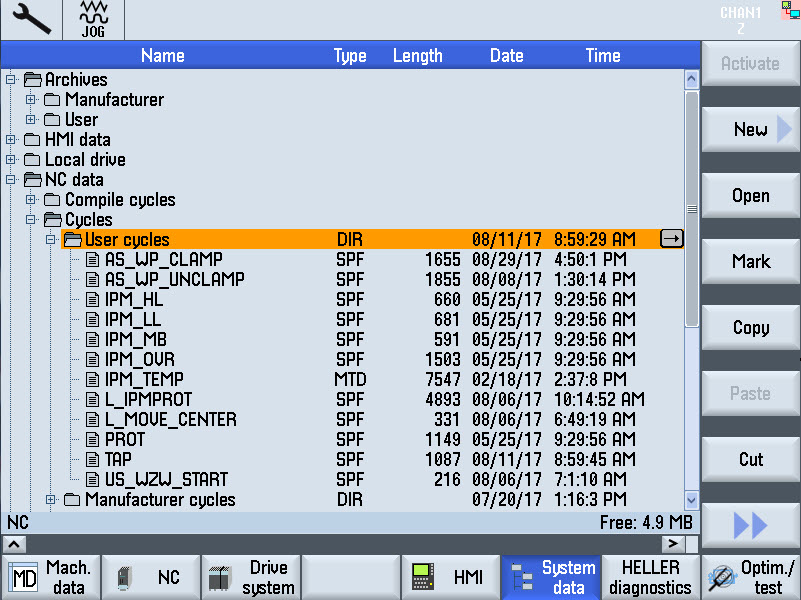The image size is (801, 600).
Task: Open the HMI softkey
Action: 450,577
